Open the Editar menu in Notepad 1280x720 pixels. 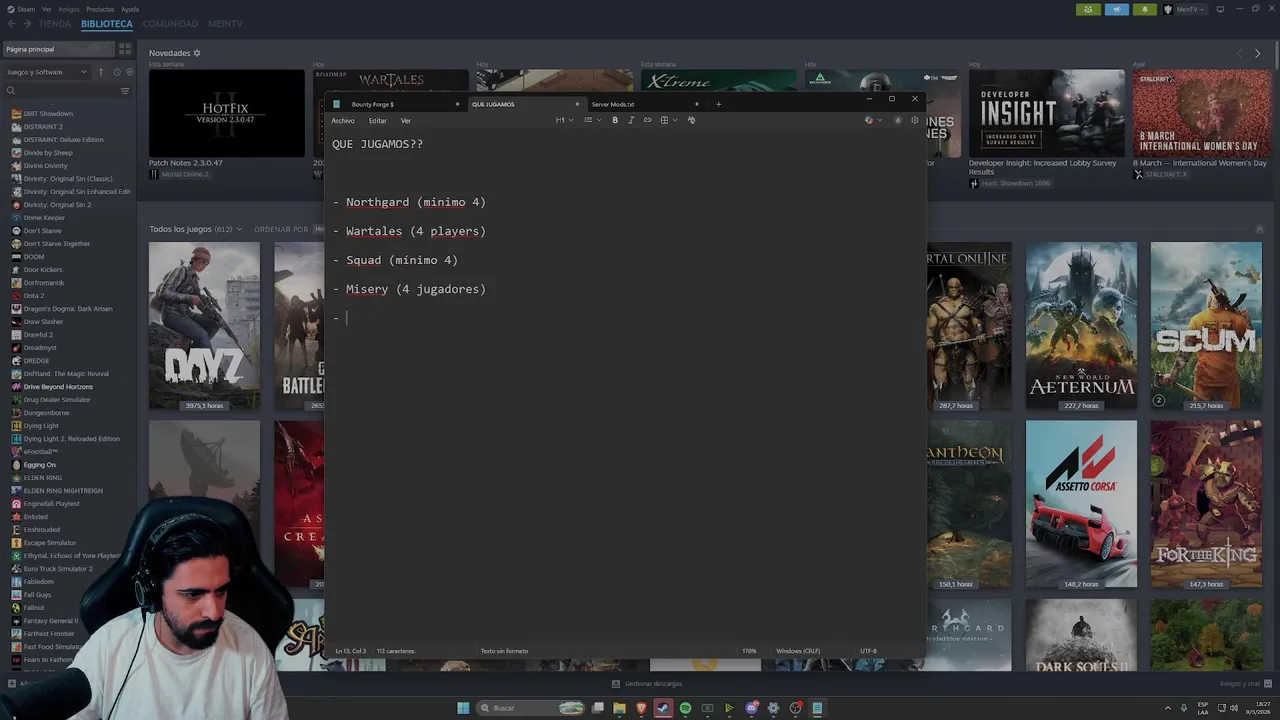click(377, 120)
